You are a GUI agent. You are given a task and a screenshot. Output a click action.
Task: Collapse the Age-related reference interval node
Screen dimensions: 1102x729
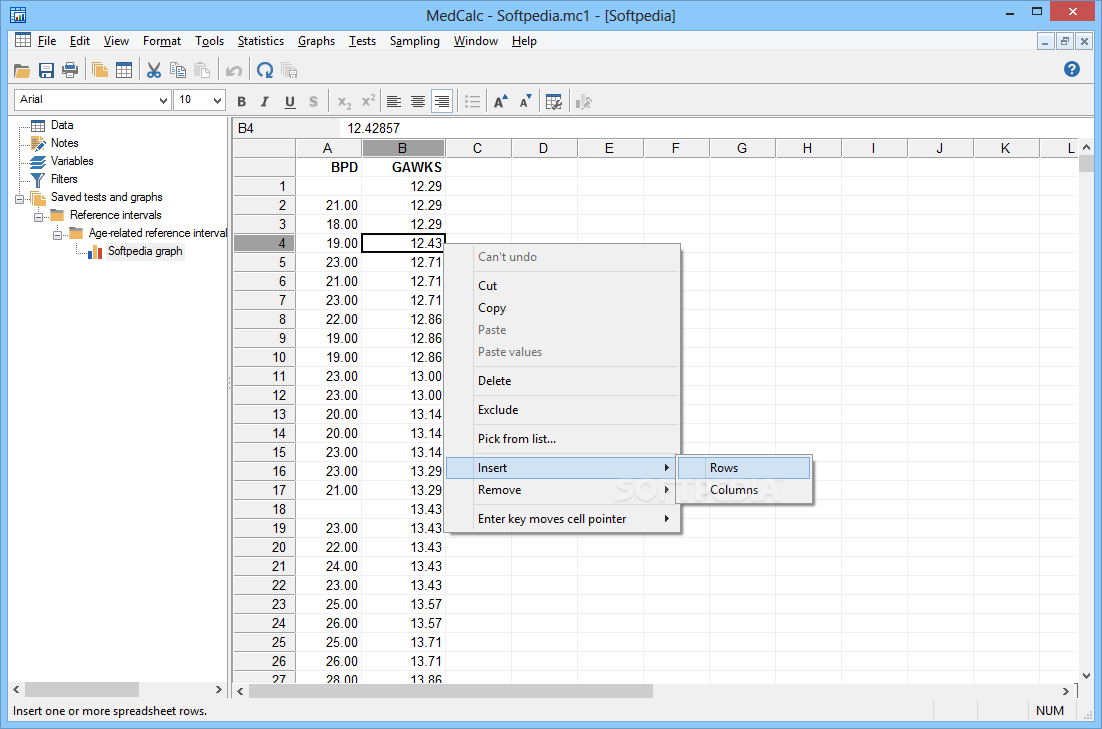pos(57,235)
